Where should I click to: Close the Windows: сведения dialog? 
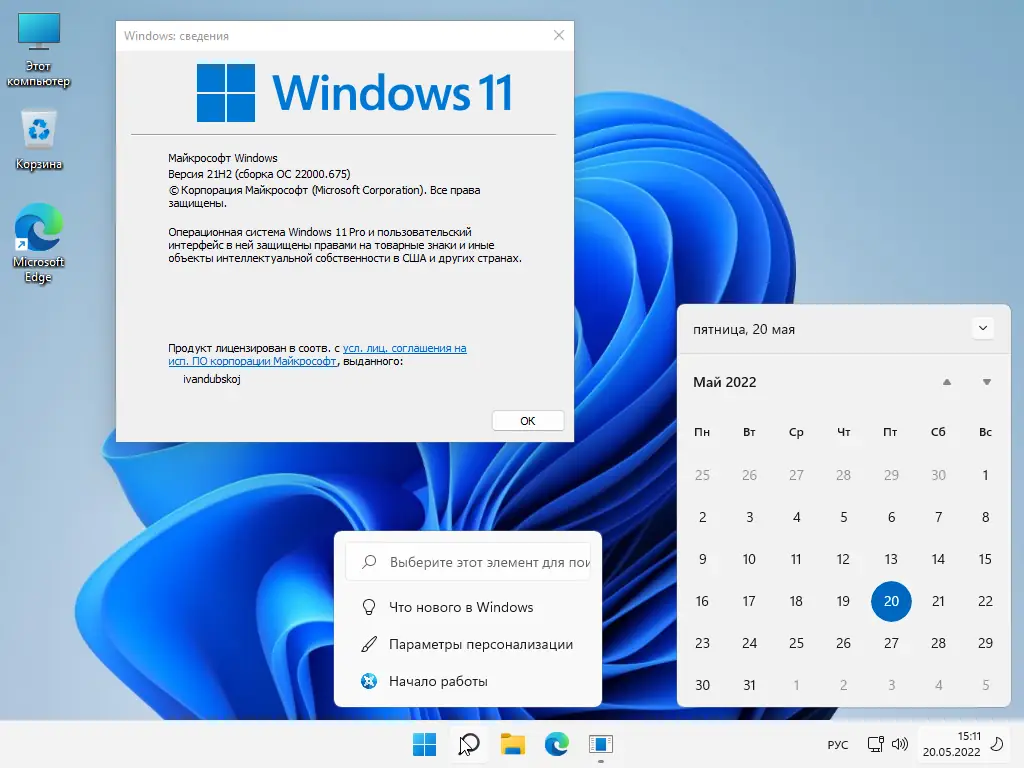tap(559, 35)
